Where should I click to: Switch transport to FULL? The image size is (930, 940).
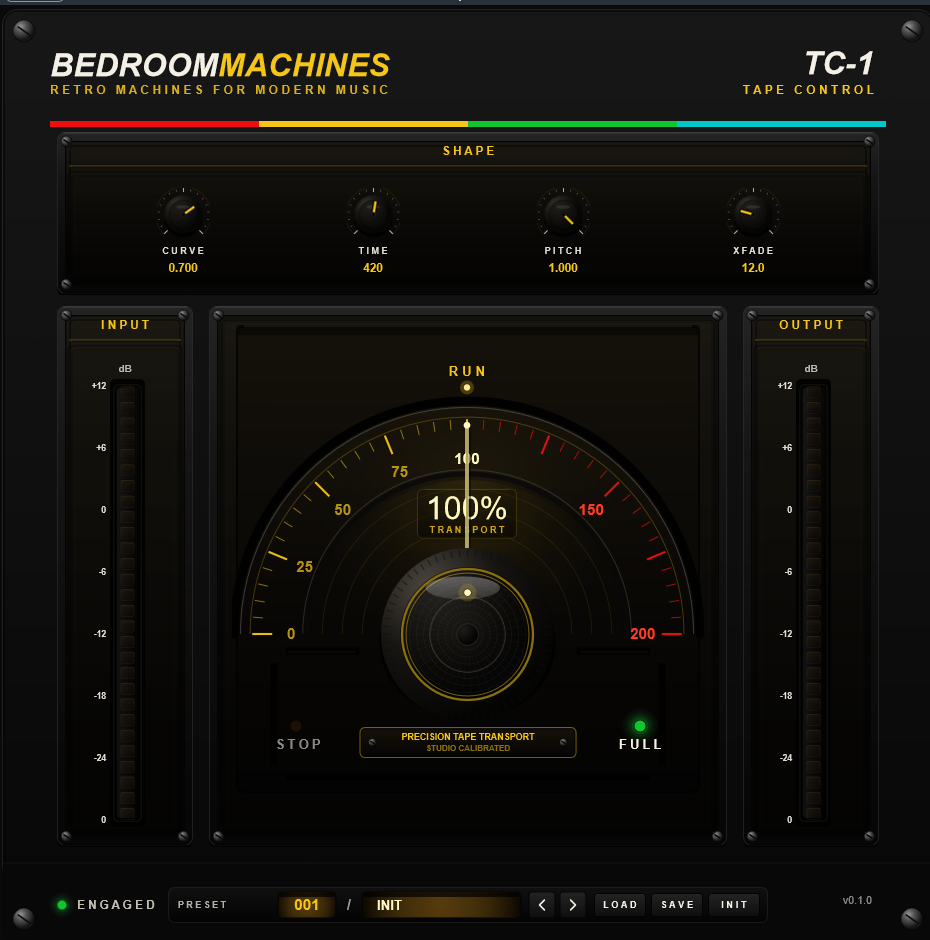pos(640,736)
